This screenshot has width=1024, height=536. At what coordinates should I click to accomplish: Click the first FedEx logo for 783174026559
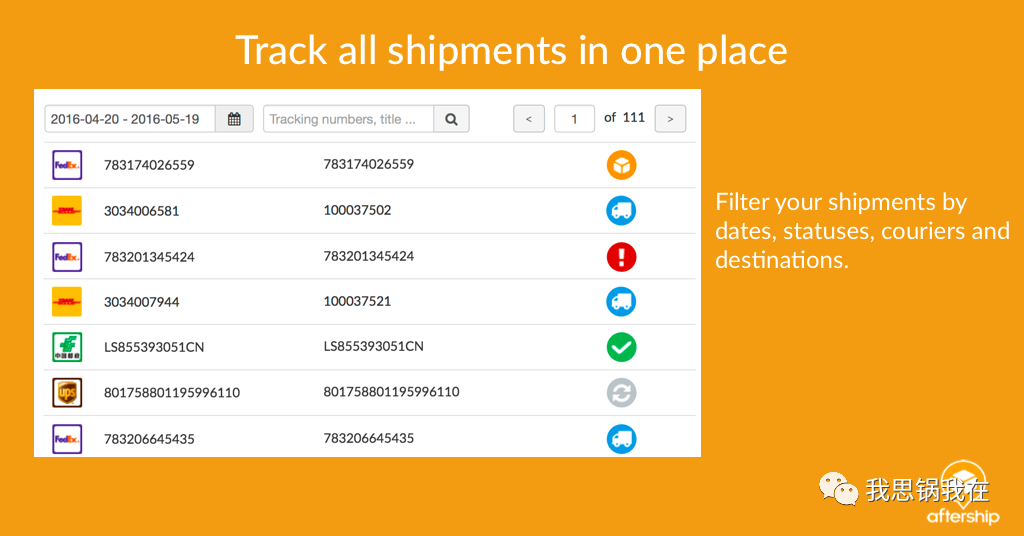tap(67, 165)
